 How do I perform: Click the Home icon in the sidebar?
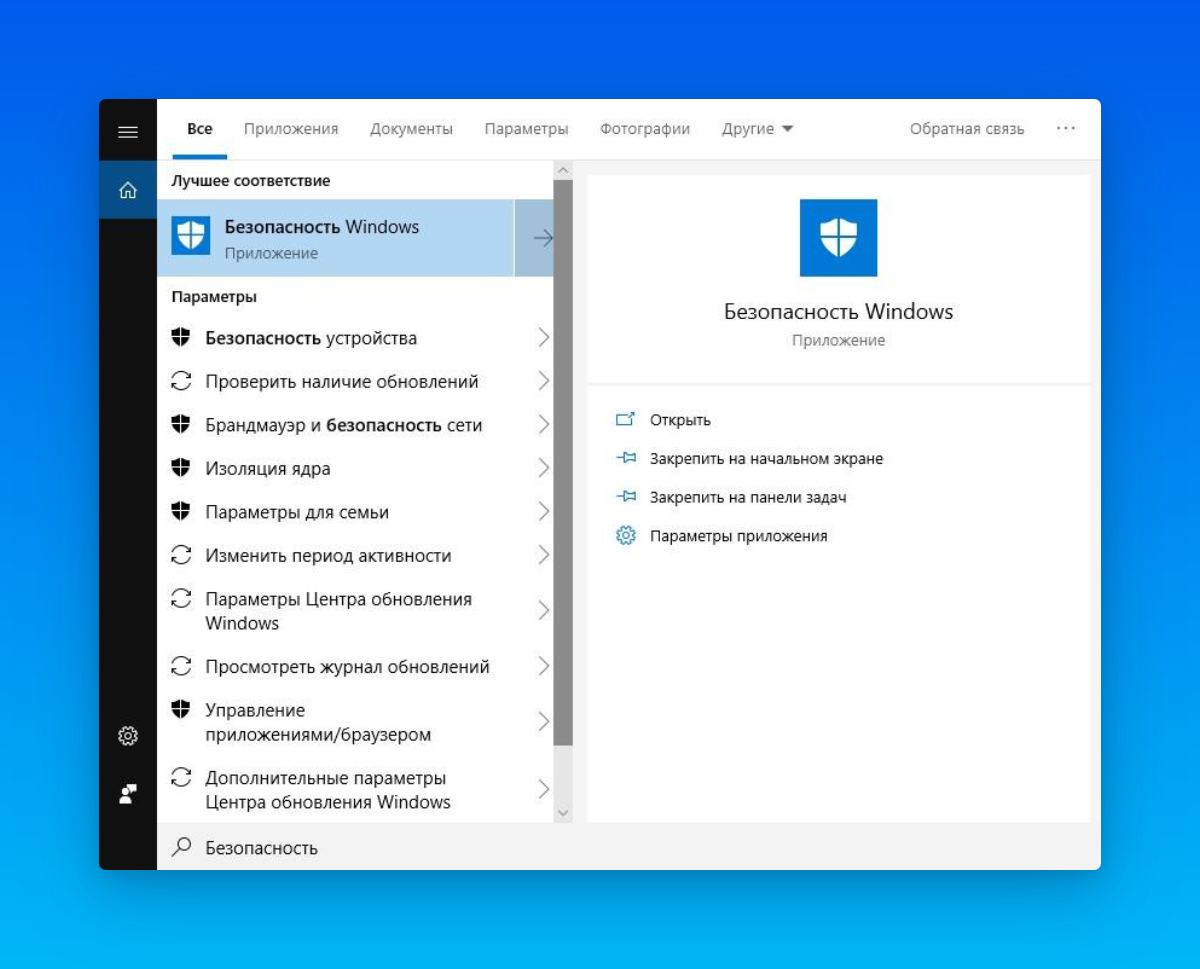[x=128, y=190]
